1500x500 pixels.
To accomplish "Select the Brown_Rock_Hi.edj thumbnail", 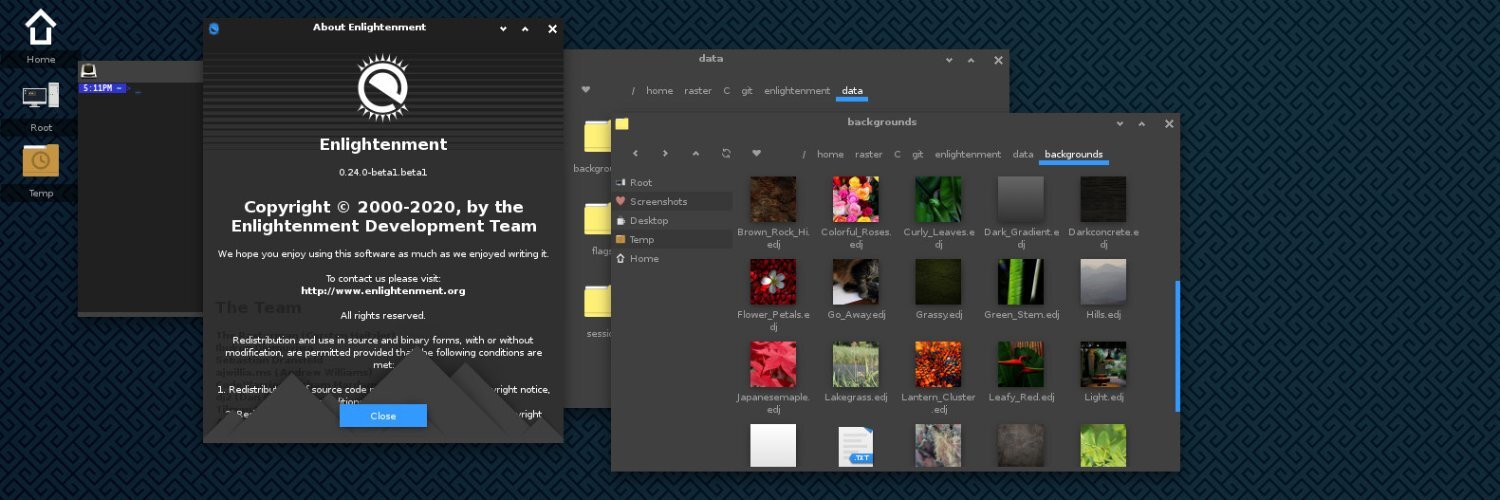I will click(773, 199).
